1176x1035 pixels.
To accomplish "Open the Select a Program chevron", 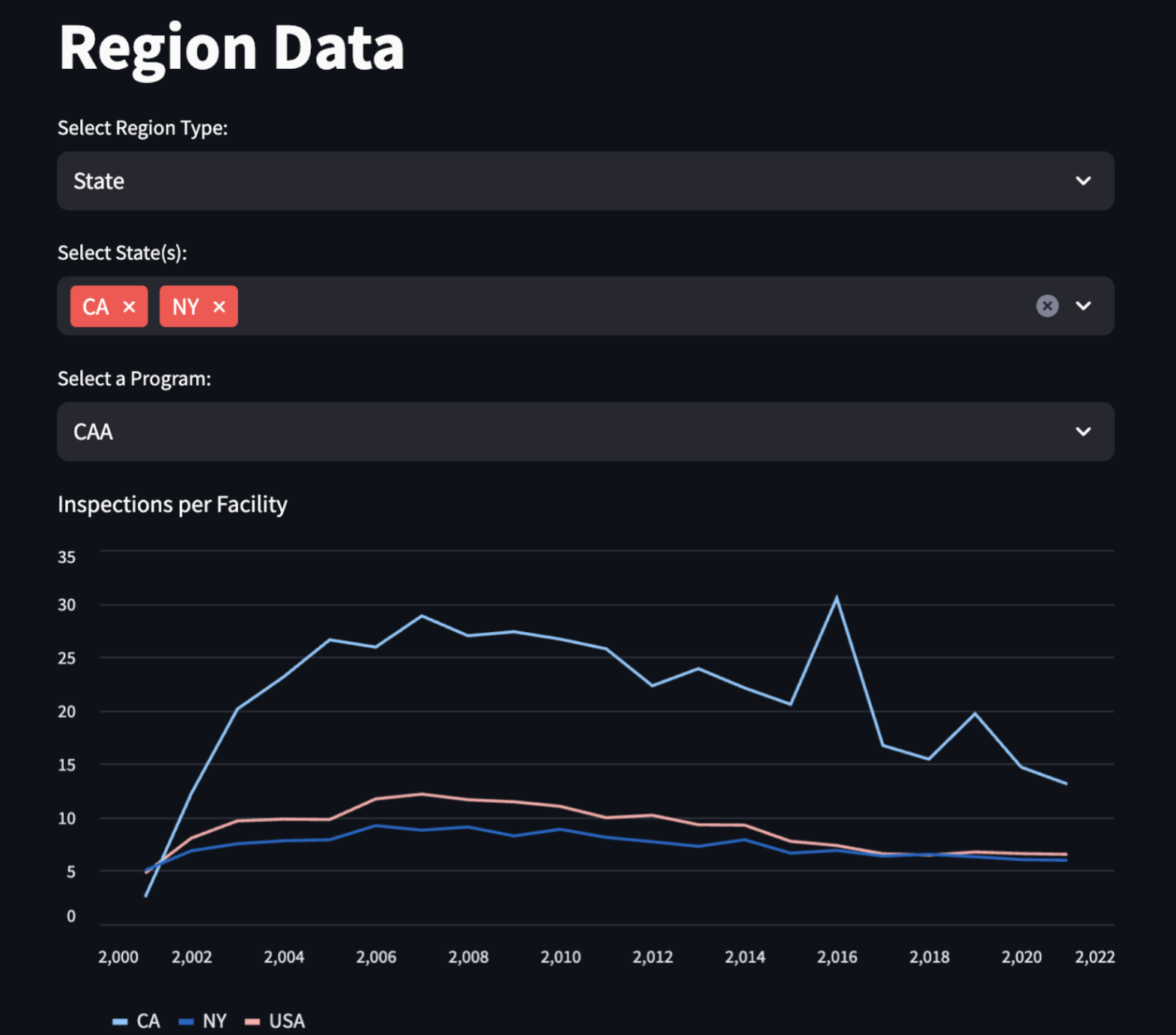I will pyautogui.click(x=1083, y=431).
